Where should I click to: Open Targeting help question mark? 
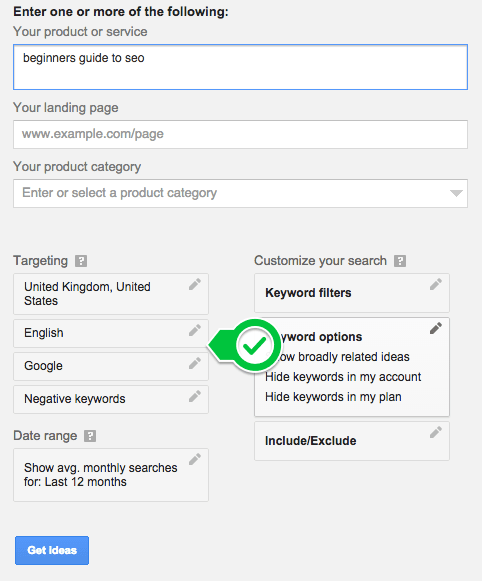pyautogui.click(x=81, y=261)
